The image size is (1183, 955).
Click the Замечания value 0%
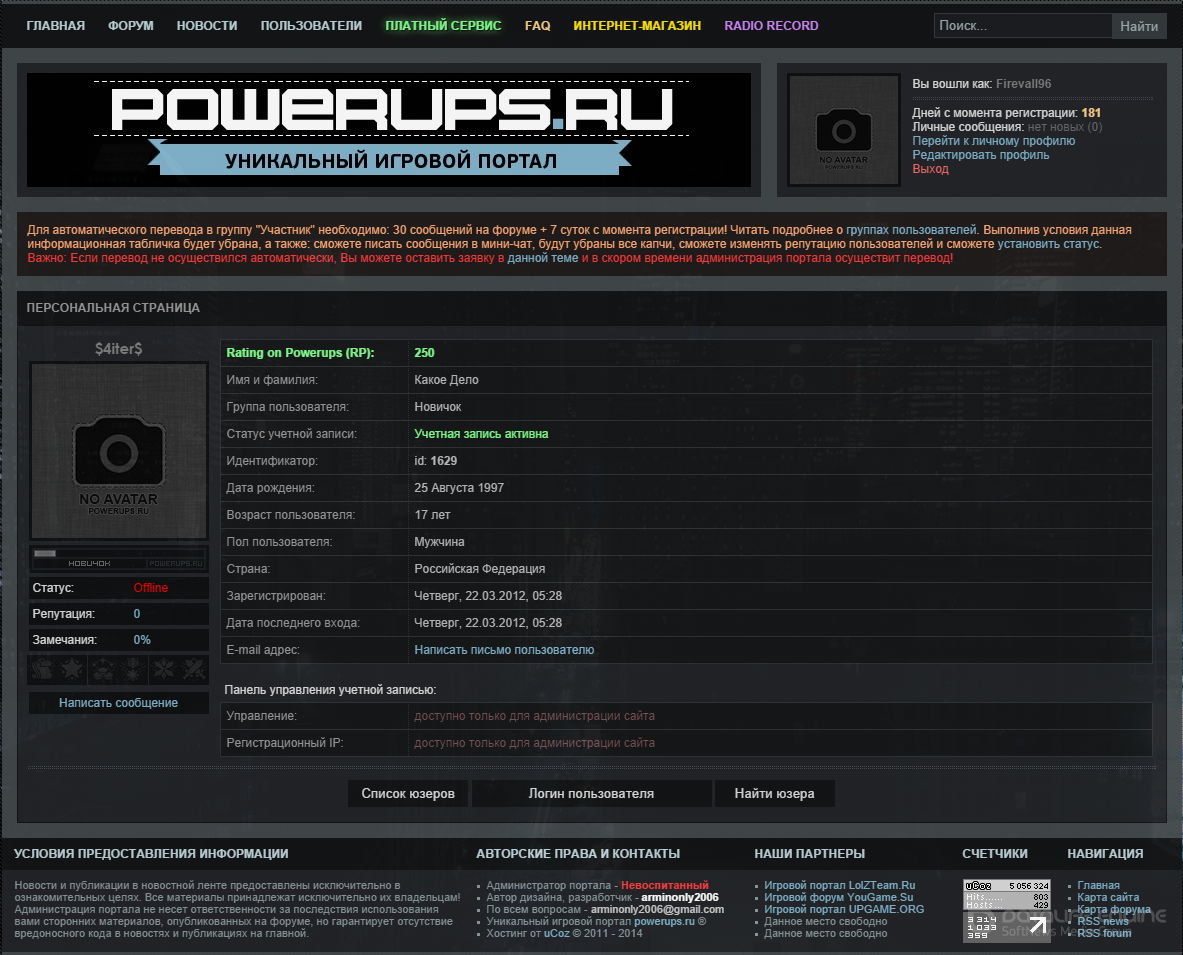pyautogui.click(x=142, y=640)
